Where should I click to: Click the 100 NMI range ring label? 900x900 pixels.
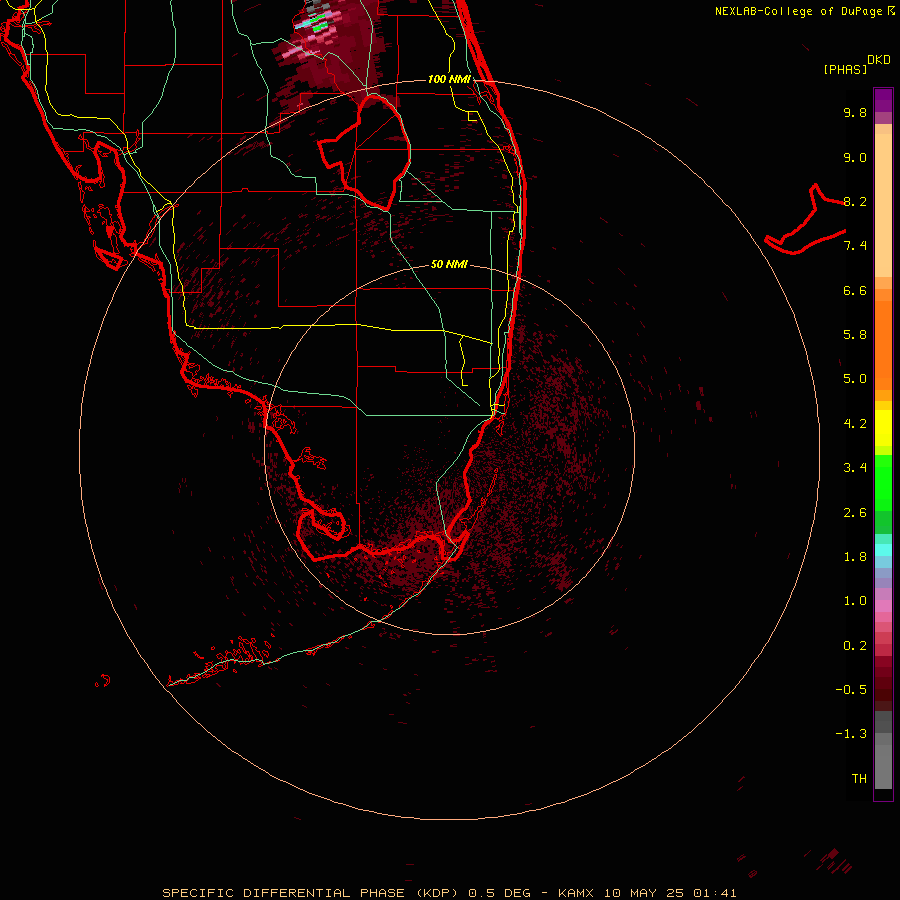[449, 79]
